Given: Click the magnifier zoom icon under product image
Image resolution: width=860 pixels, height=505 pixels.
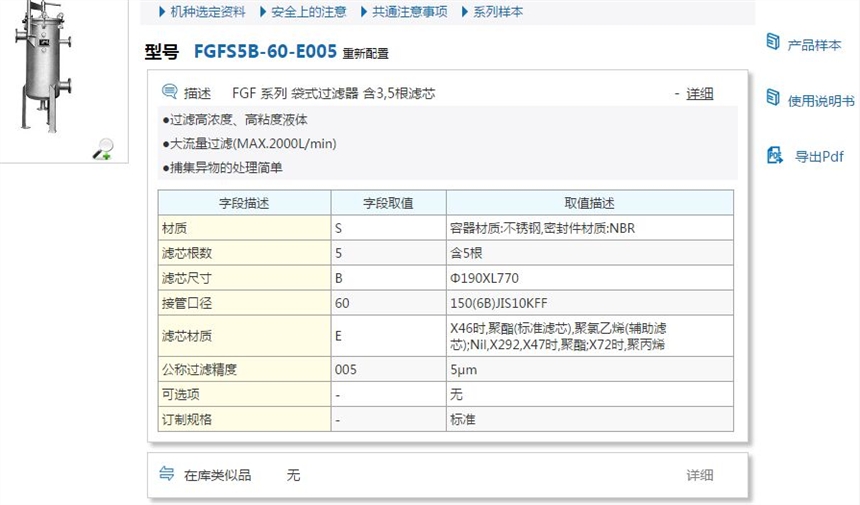Looking at the screenshot, I should 103,149.
